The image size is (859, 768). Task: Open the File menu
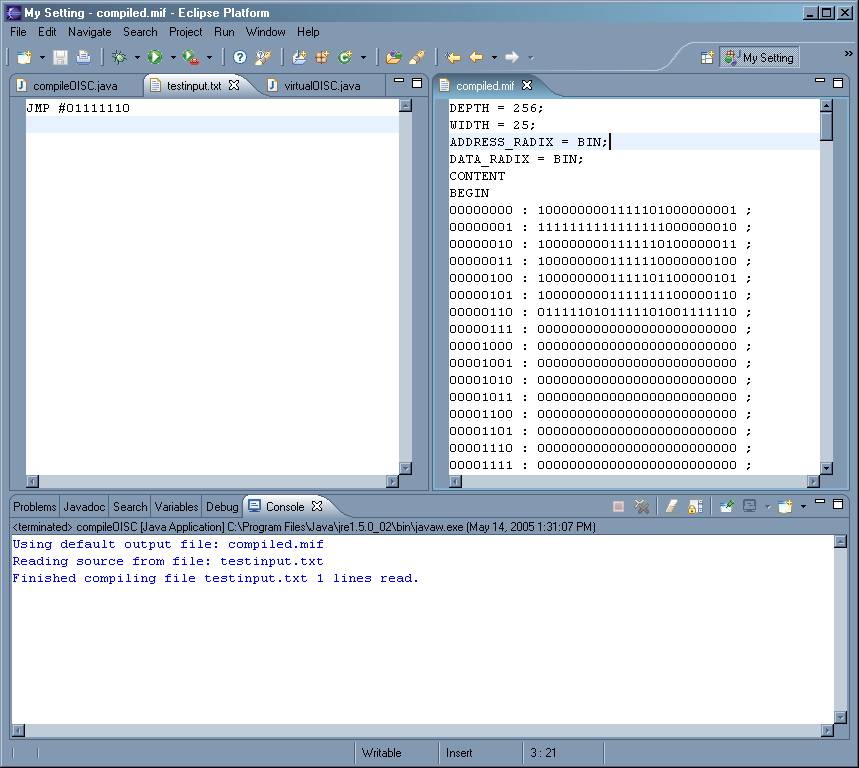pos(18,32)
